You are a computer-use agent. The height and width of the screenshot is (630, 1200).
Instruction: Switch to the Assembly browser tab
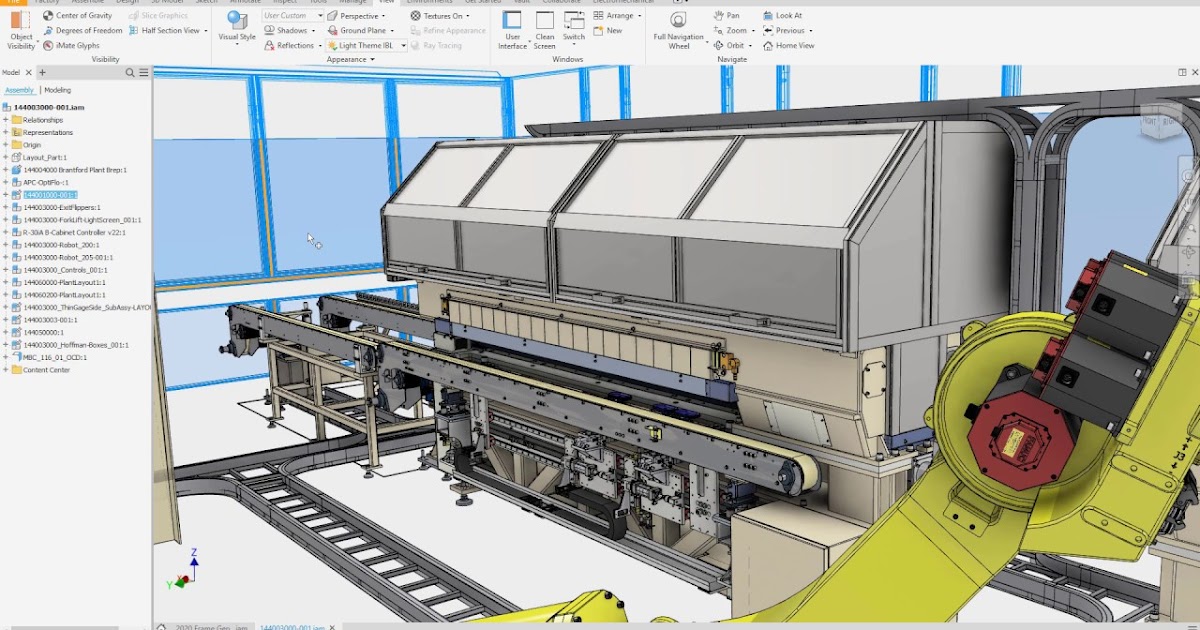(x=19, y=90)
